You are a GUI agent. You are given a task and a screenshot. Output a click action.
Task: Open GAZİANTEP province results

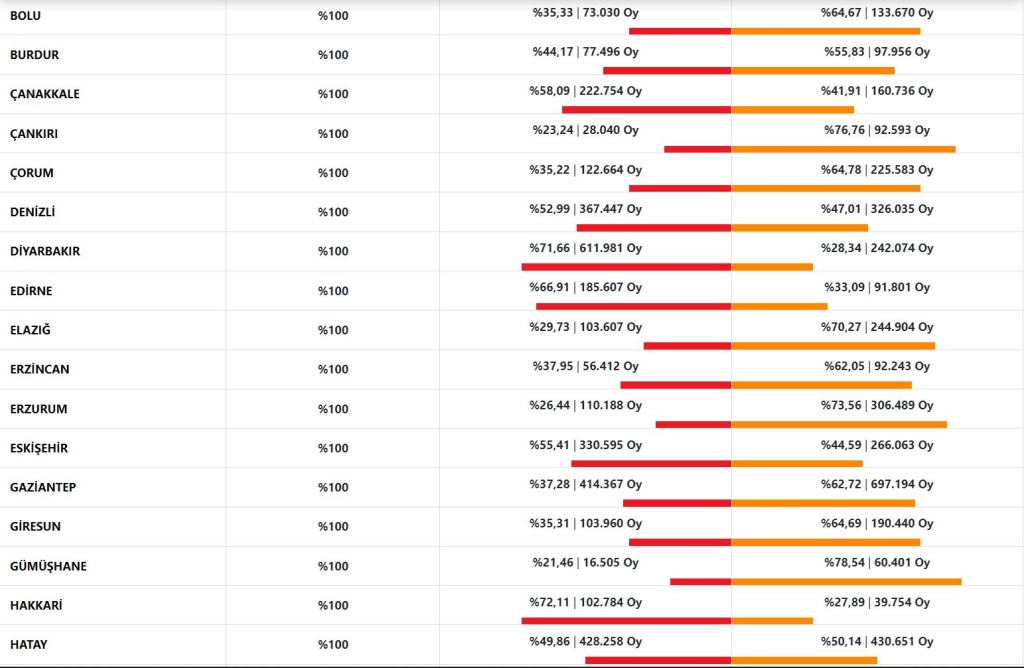pyautogui.click(x=43, y=487)
